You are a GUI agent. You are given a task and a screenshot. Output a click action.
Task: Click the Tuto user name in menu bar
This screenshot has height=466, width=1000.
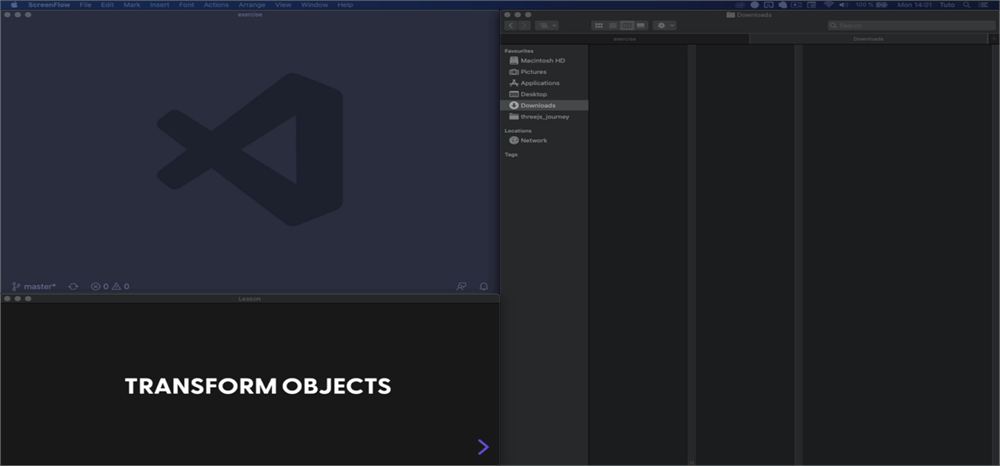tap(948, 4)
